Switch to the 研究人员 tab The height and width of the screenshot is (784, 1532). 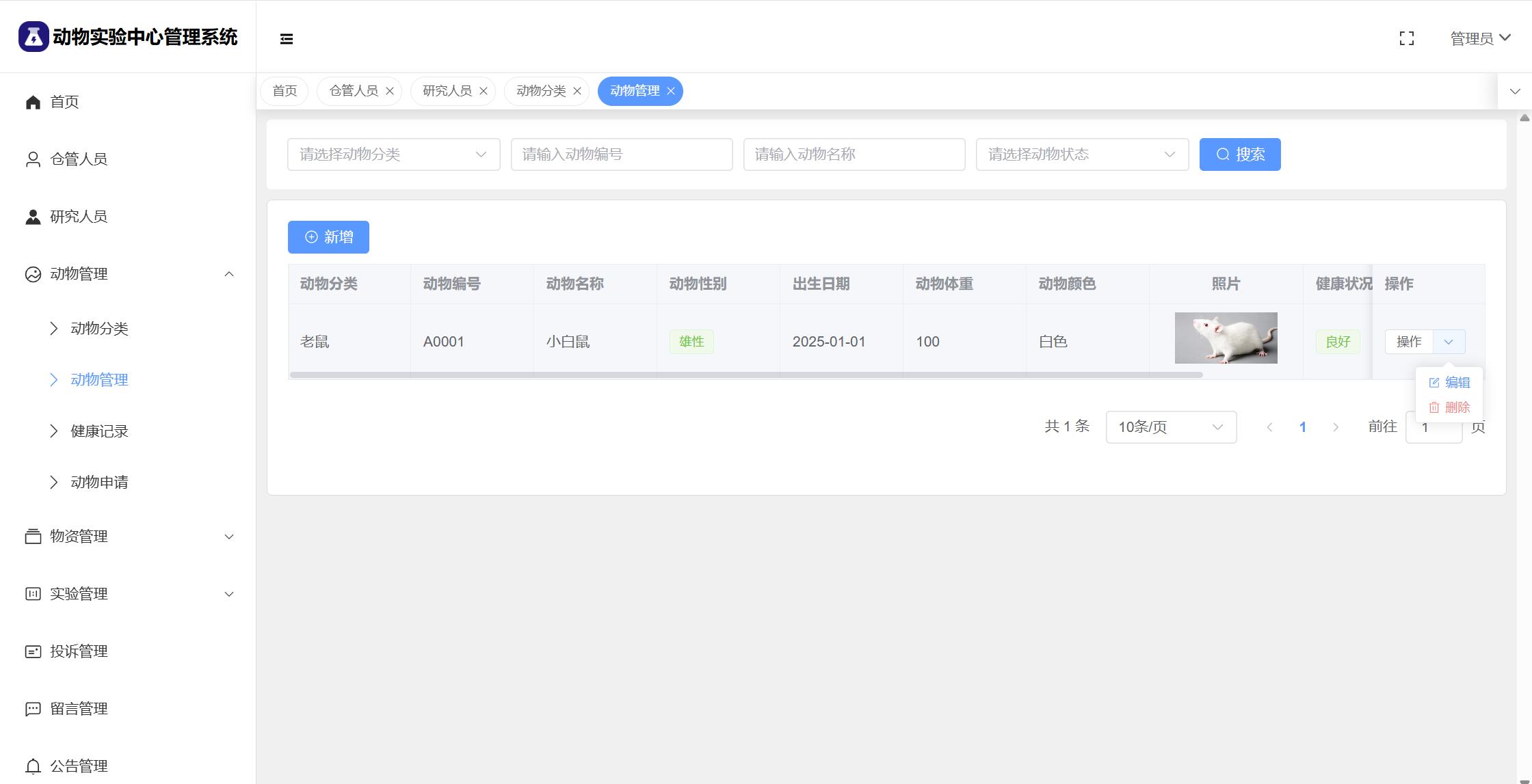447,91
